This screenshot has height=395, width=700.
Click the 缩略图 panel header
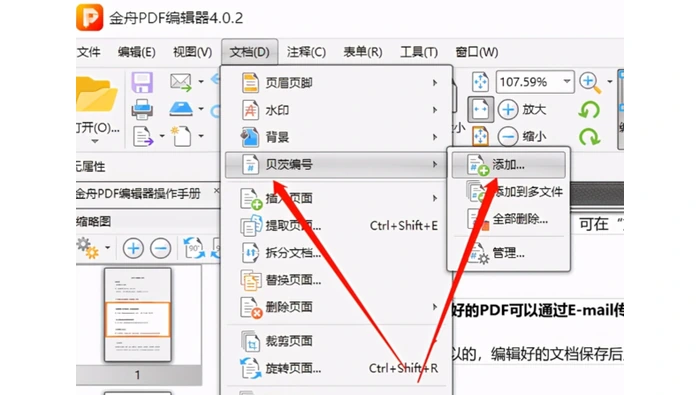pyautogui.click(x=94, y=221)
